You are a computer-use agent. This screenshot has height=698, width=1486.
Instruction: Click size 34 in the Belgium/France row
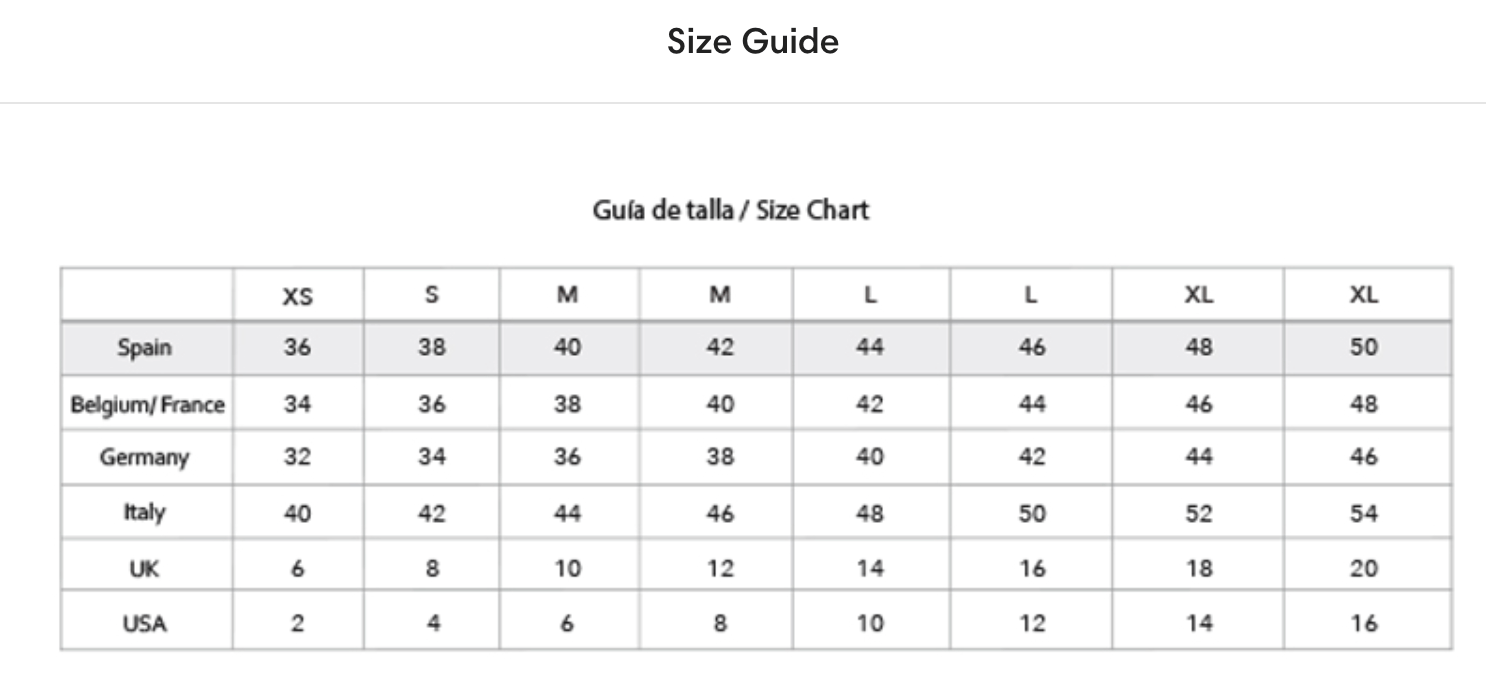pyautogui.click(x=297, y=404)
